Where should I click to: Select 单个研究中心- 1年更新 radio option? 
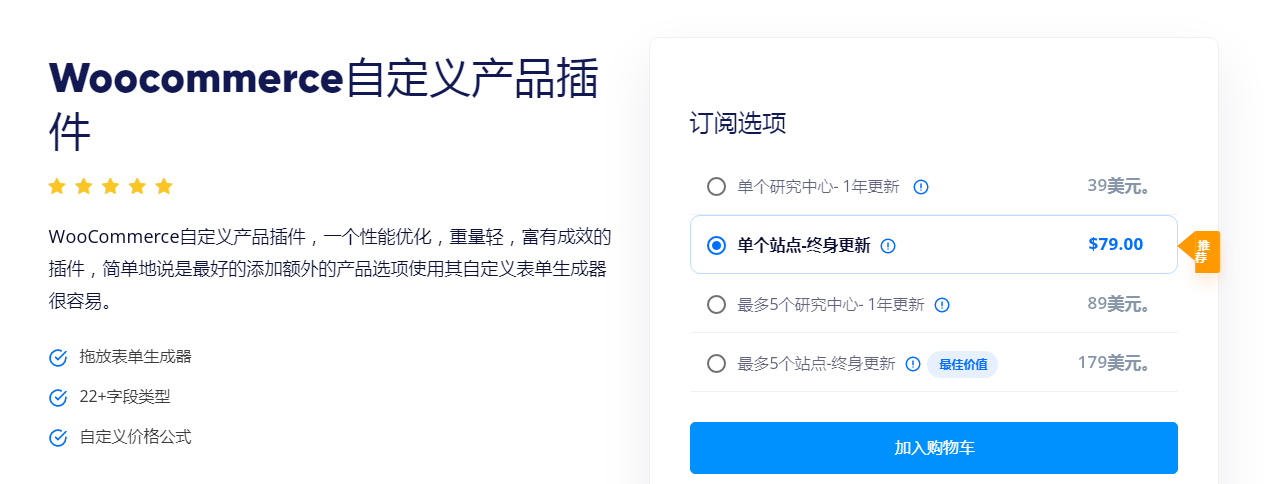[716, 186]
